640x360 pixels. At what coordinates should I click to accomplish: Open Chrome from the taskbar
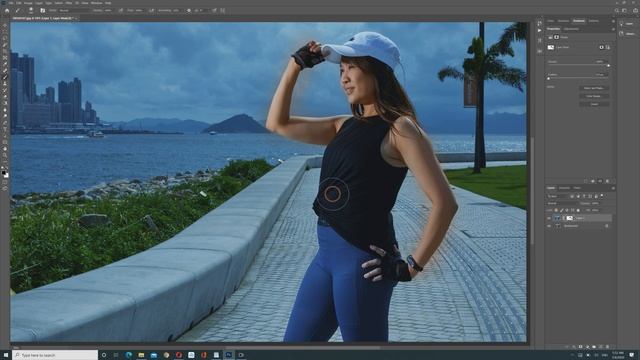tap(166, 355)
